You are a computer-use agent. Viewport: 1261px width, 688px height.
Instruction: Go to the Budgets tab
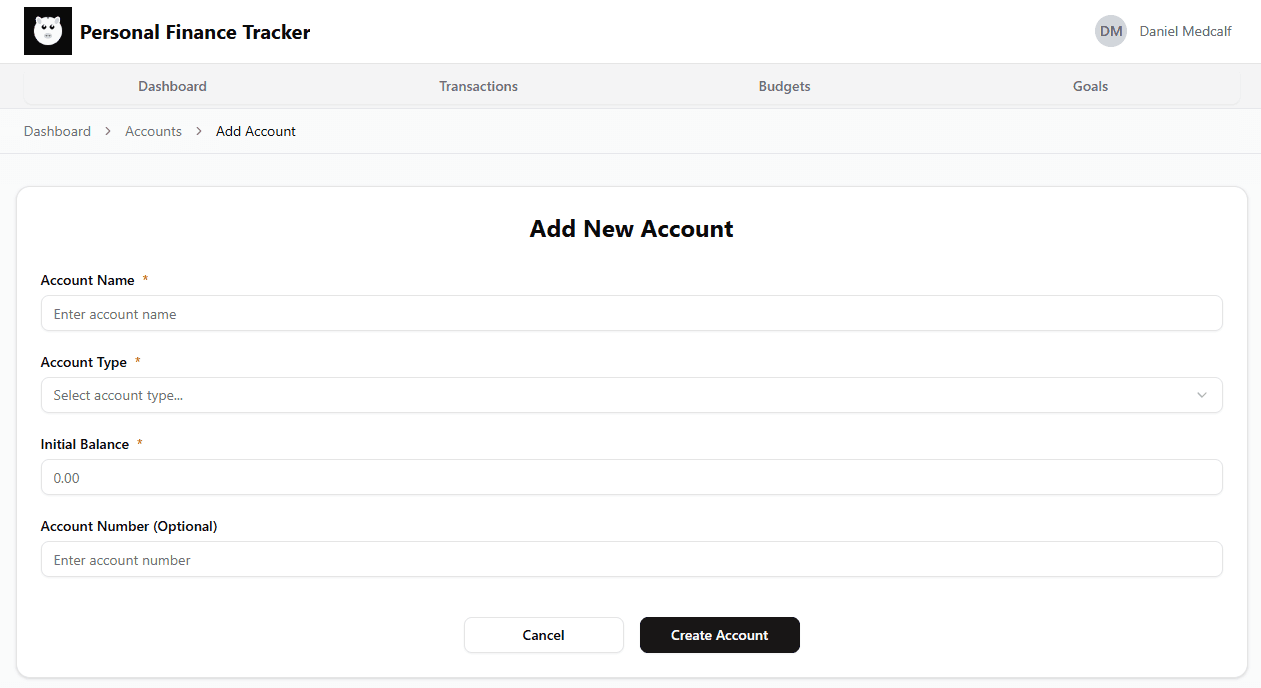784,86
